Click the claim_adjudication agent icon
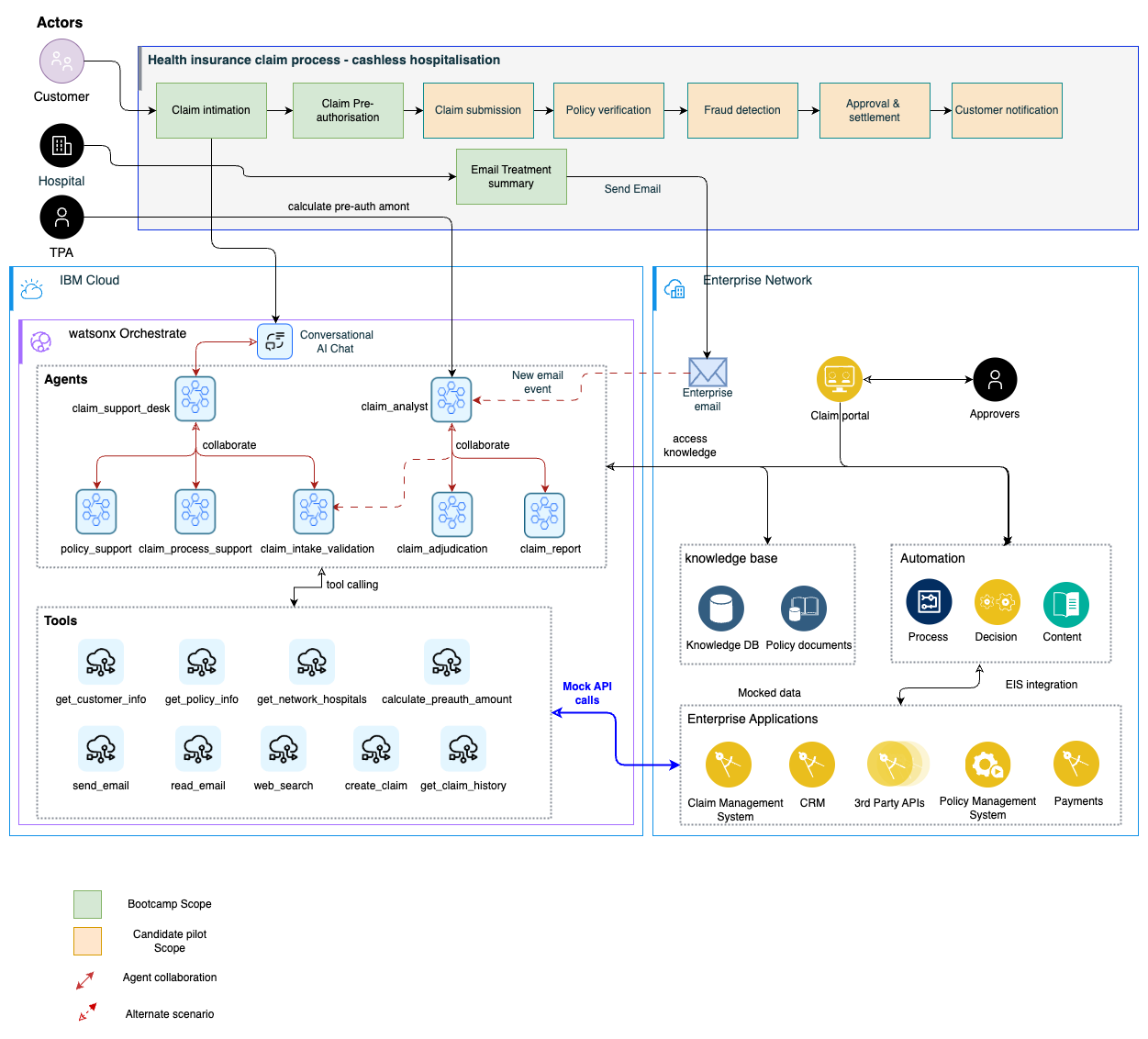 pos(451,514)
